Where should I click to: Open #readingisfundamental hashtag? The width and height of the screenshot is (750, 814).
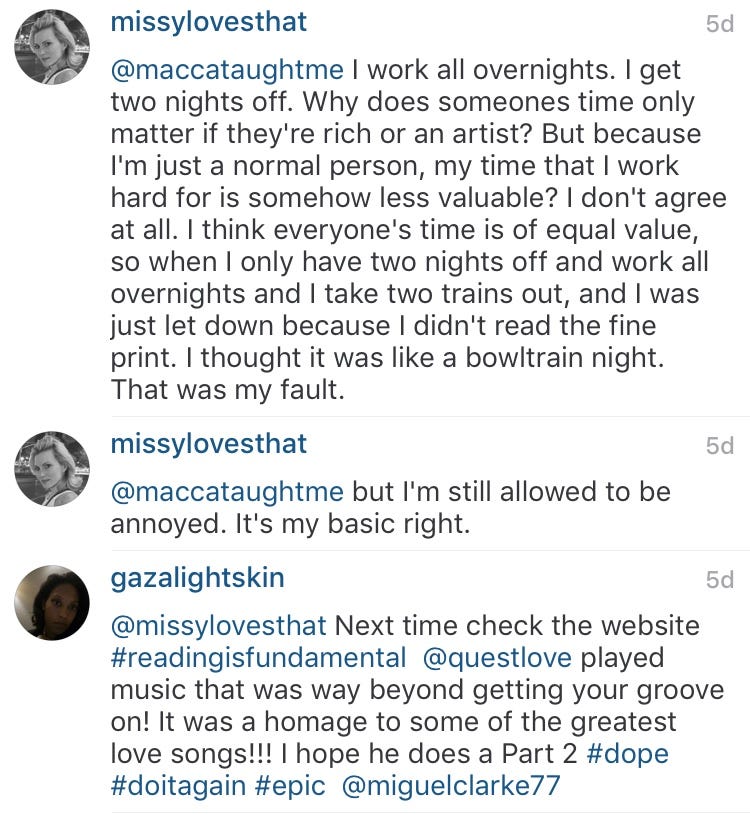[258, 658]
